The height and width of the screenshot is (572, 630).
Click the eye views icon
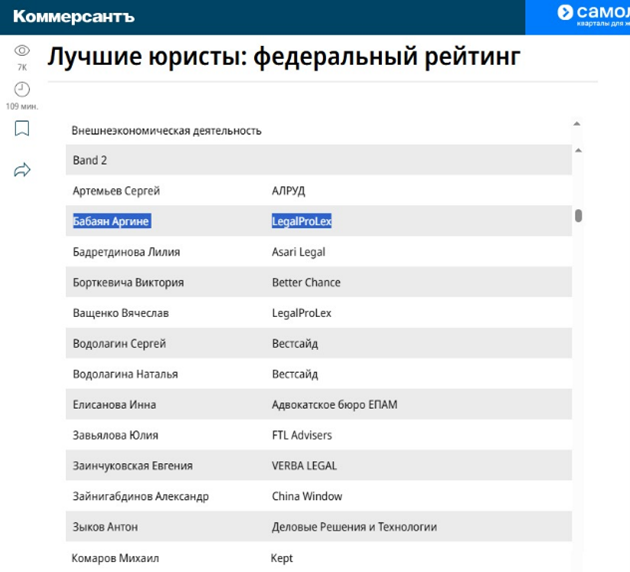click(x=22, y=51)
